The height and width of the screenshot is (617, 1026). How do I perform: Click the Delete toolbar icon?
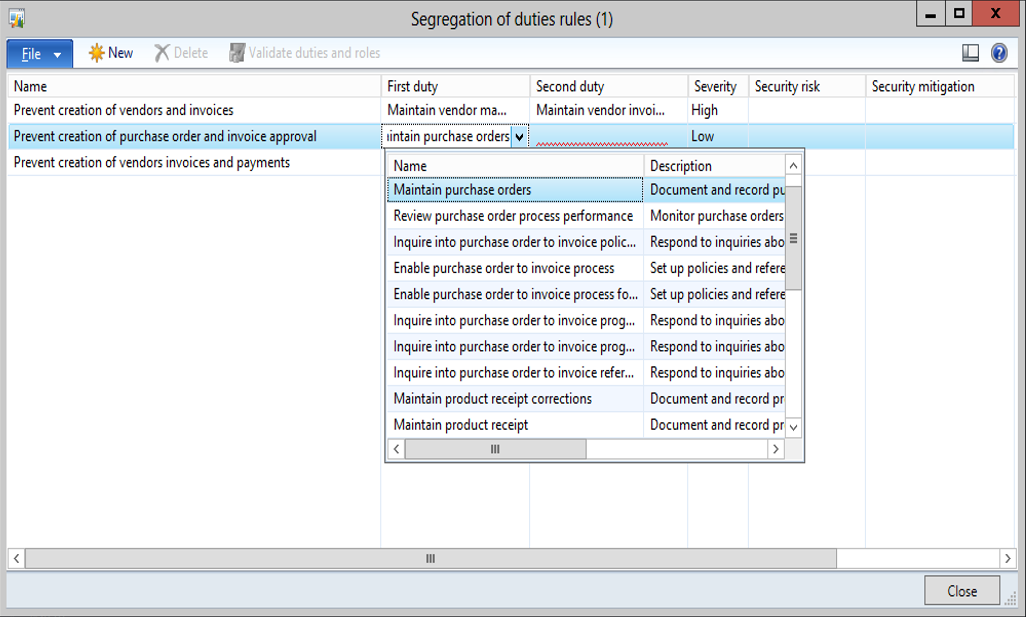pyautogui.click(x=162, y=53)
